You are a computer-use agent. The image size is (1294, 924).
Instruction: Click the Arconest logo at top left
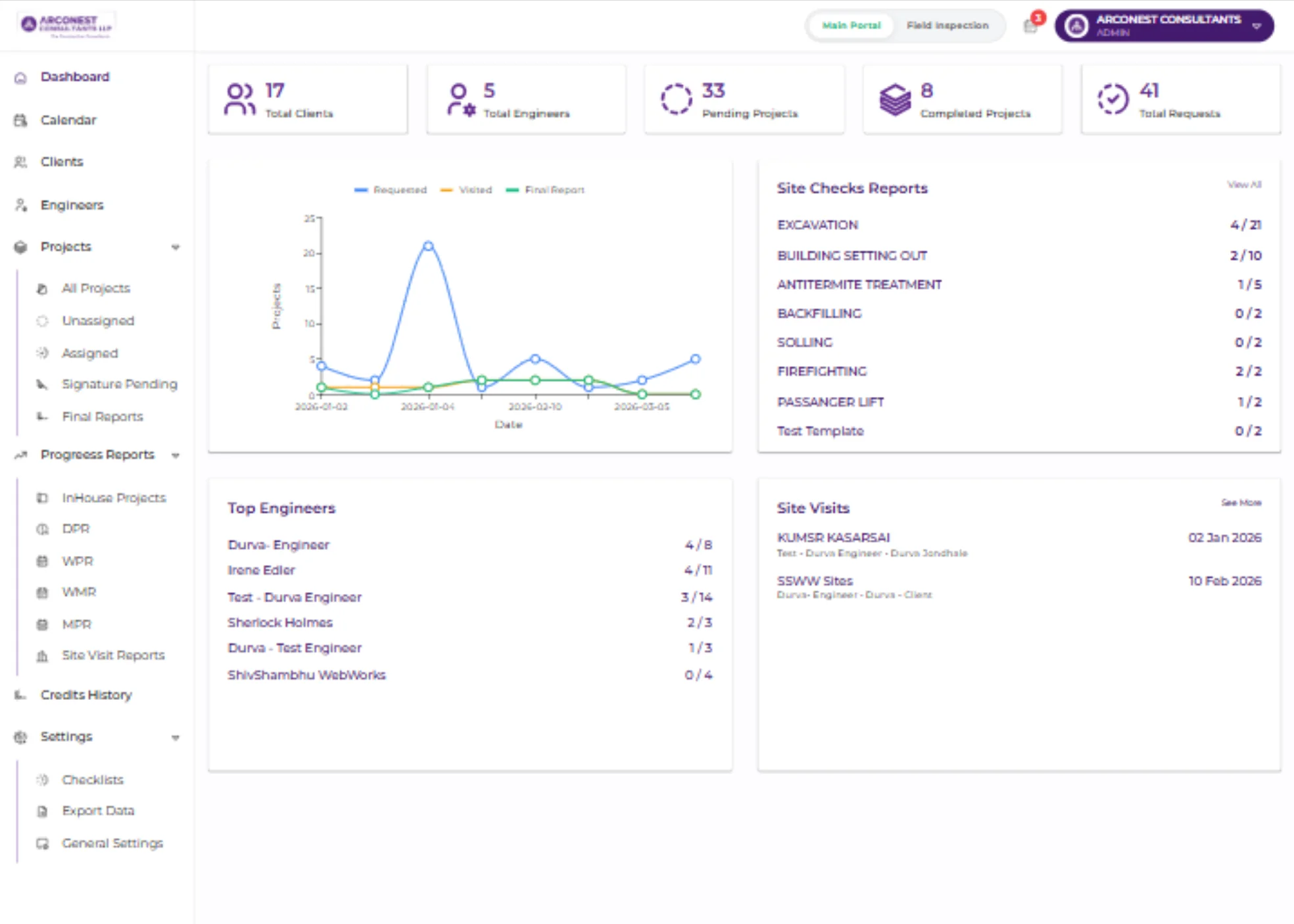click(x=66, y=26)
